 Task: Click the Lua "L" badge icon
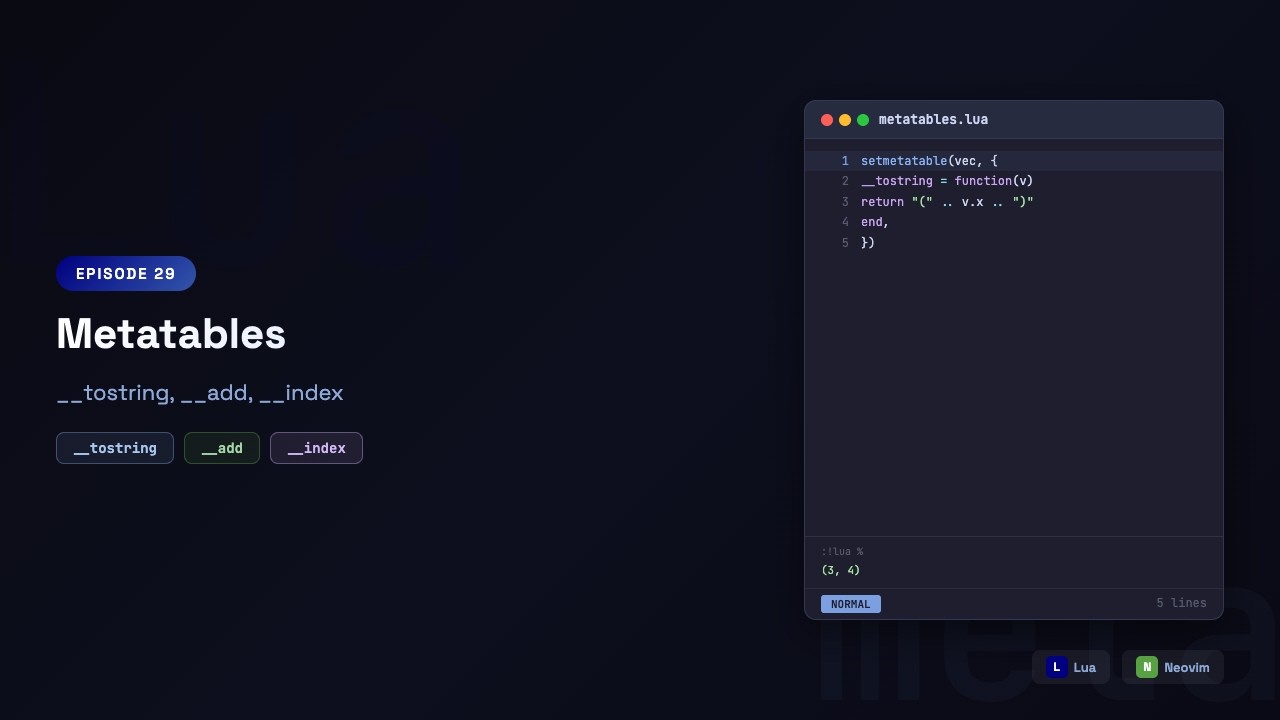[1057, 667]
